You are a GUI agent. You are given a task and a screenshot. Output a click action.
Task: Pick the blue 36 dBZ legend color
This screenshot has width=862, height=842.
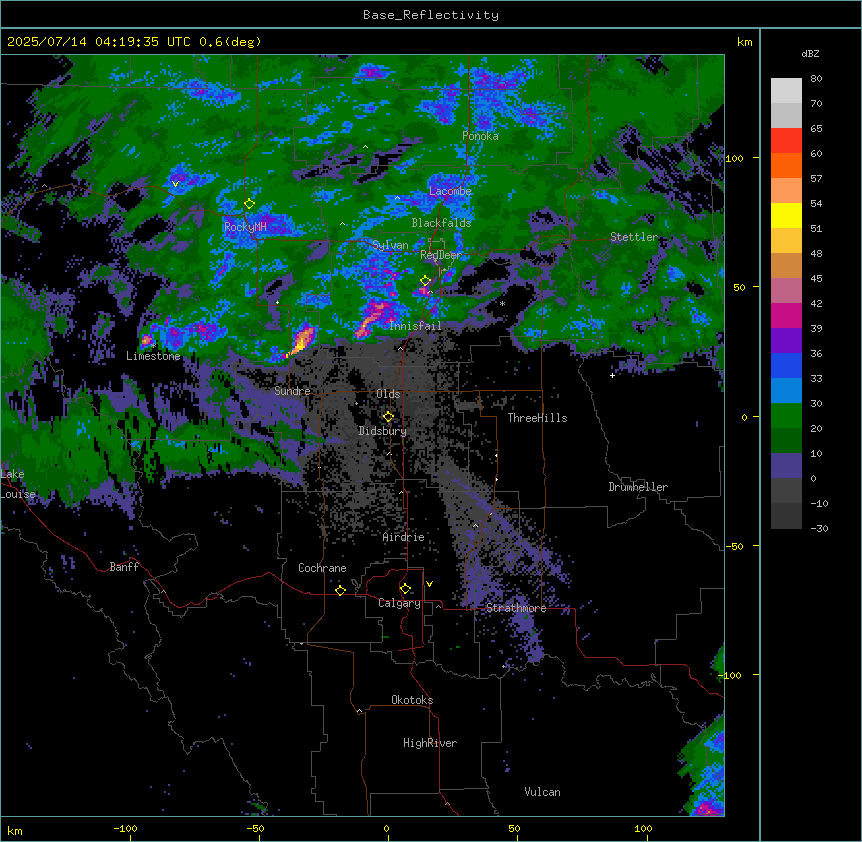tap(786, 365)
